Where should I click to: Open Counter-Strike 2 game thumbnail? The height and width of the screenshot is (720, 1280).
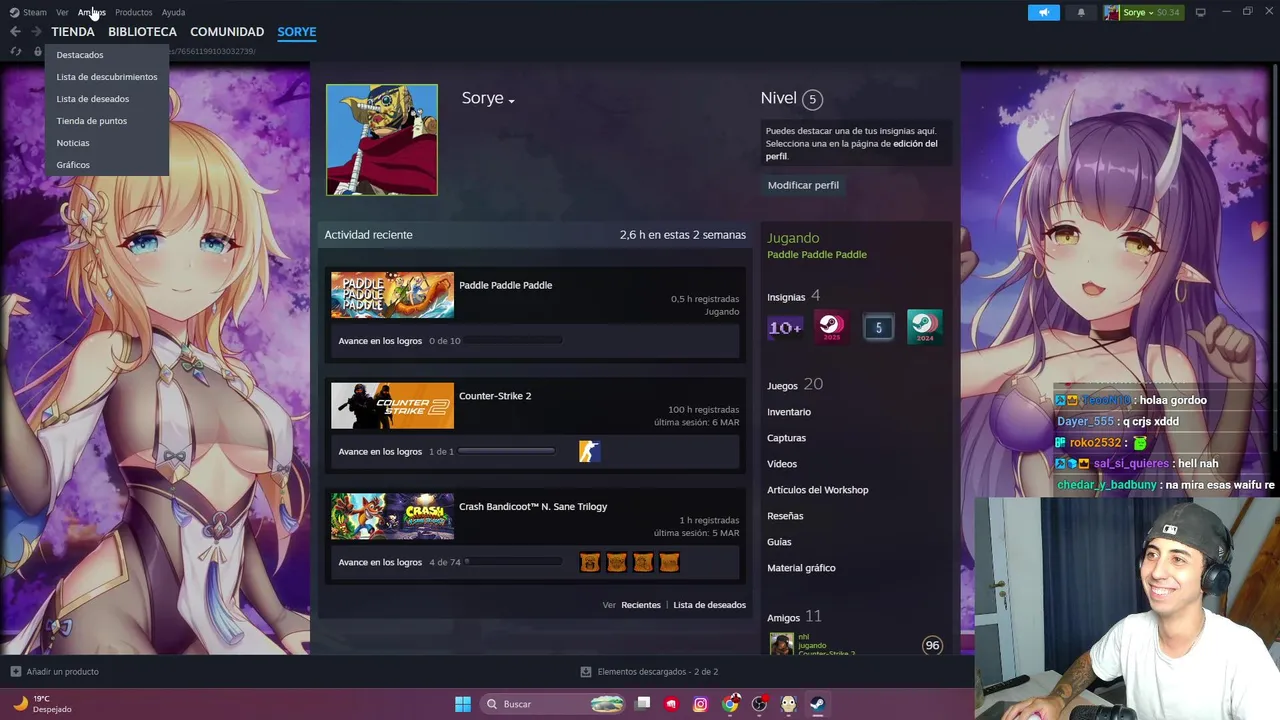(x=392, y=406)
